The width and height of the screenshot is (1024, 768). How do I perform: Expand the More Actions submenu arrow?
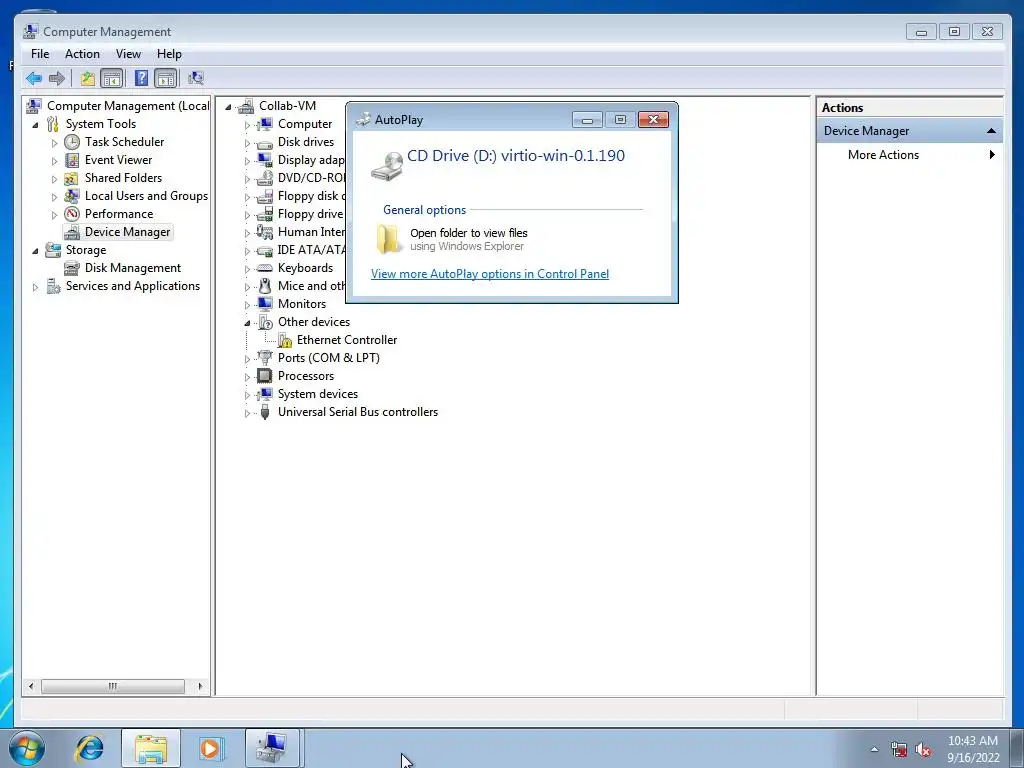[992, 155]
